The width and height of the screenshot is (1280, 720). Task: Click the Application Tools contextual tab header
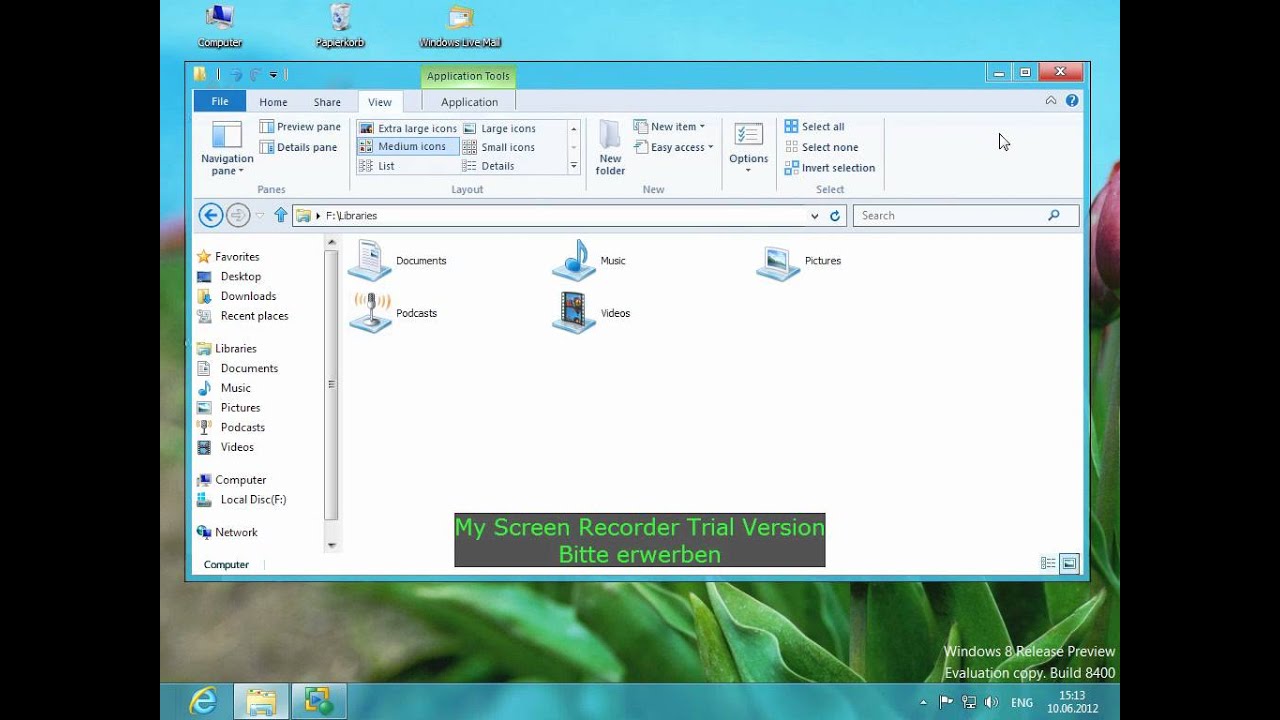tap(468, 76)
